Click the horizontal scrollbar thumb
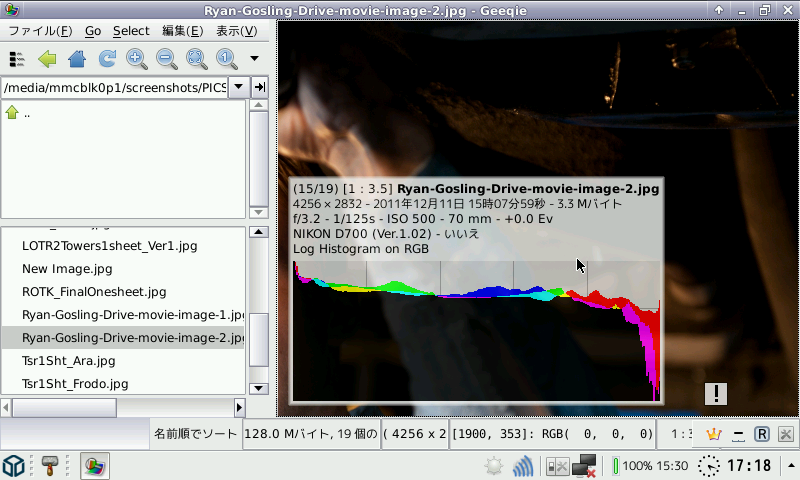 pos(64,408)
